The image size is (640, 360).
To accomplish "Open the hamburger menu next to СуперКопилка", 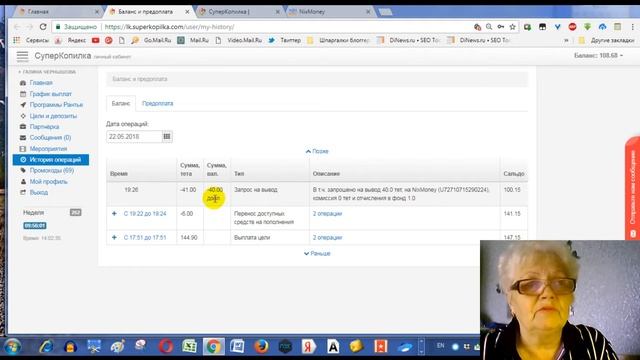I will click(22, 56).
